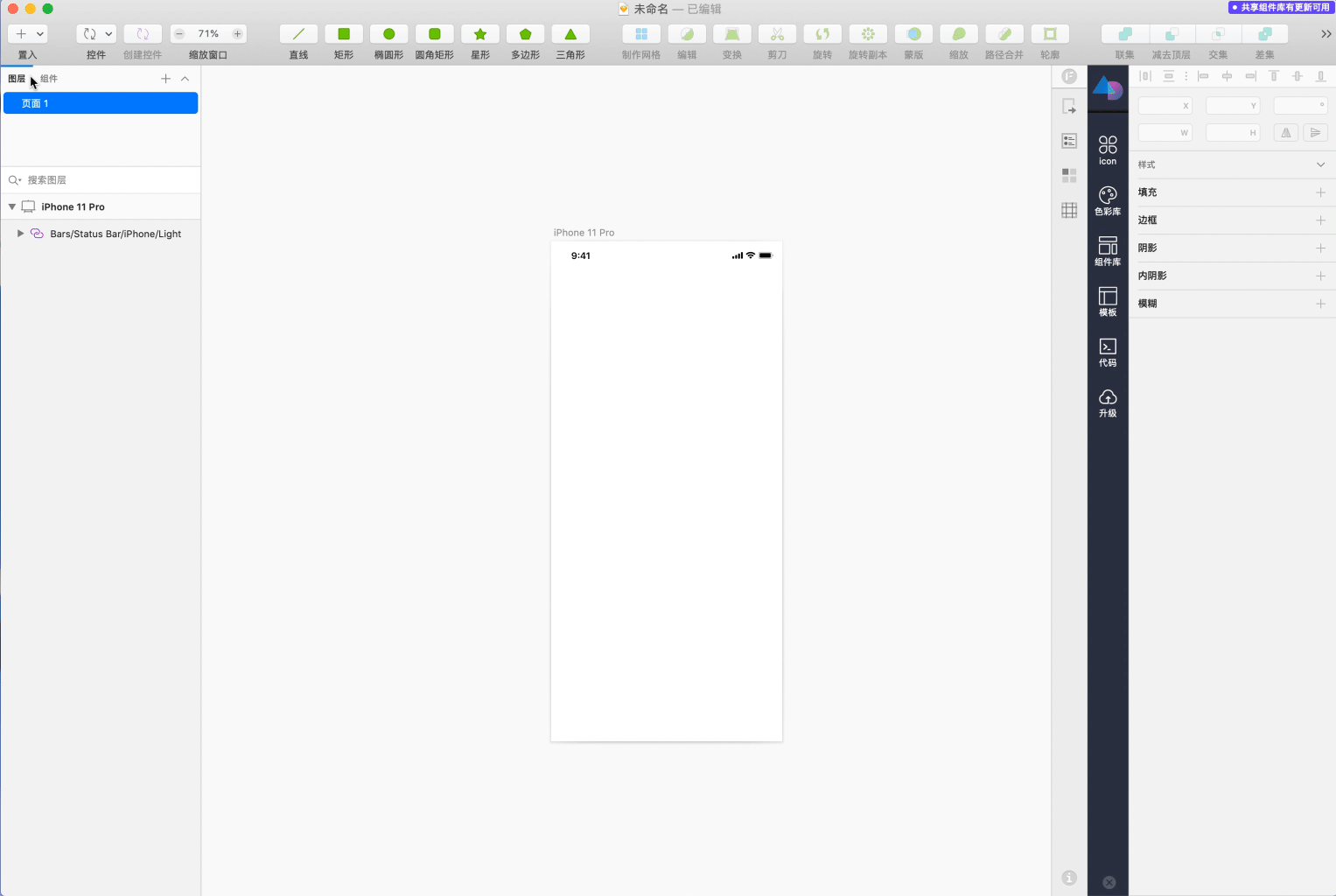Screen dimensions: 1336x896
Task: Select the 椭圆形 oval tool
Action: 389,34
